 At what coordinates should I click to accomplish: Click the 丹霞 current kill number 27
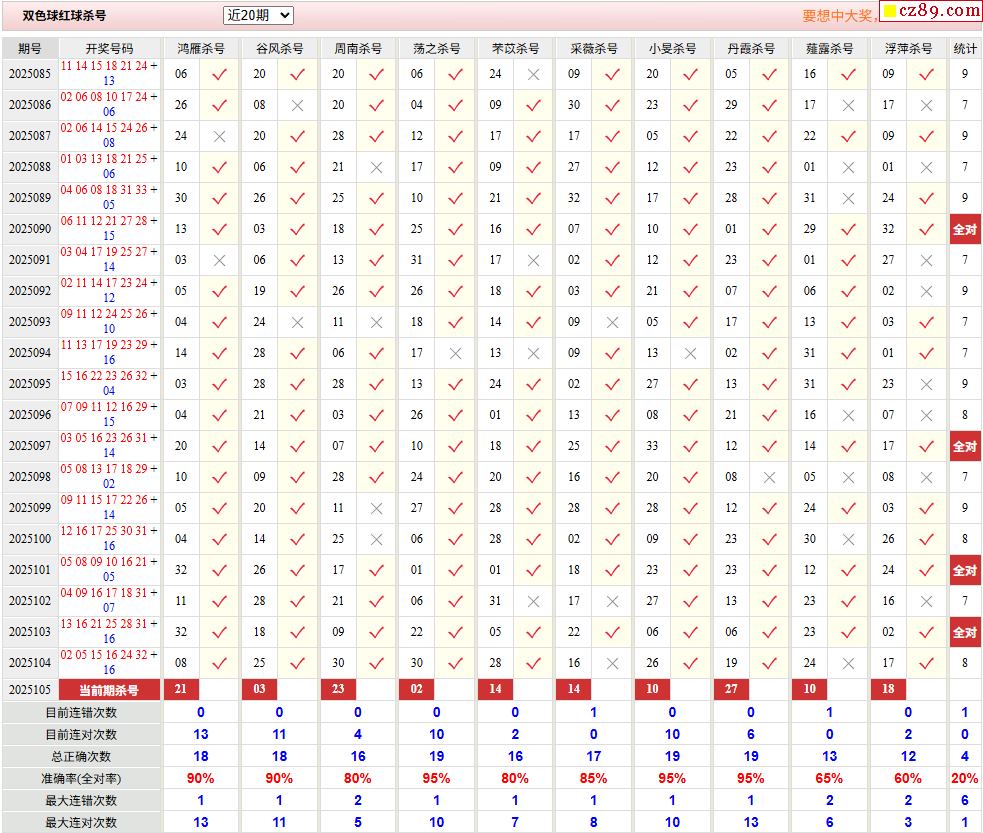click(732, 689)
